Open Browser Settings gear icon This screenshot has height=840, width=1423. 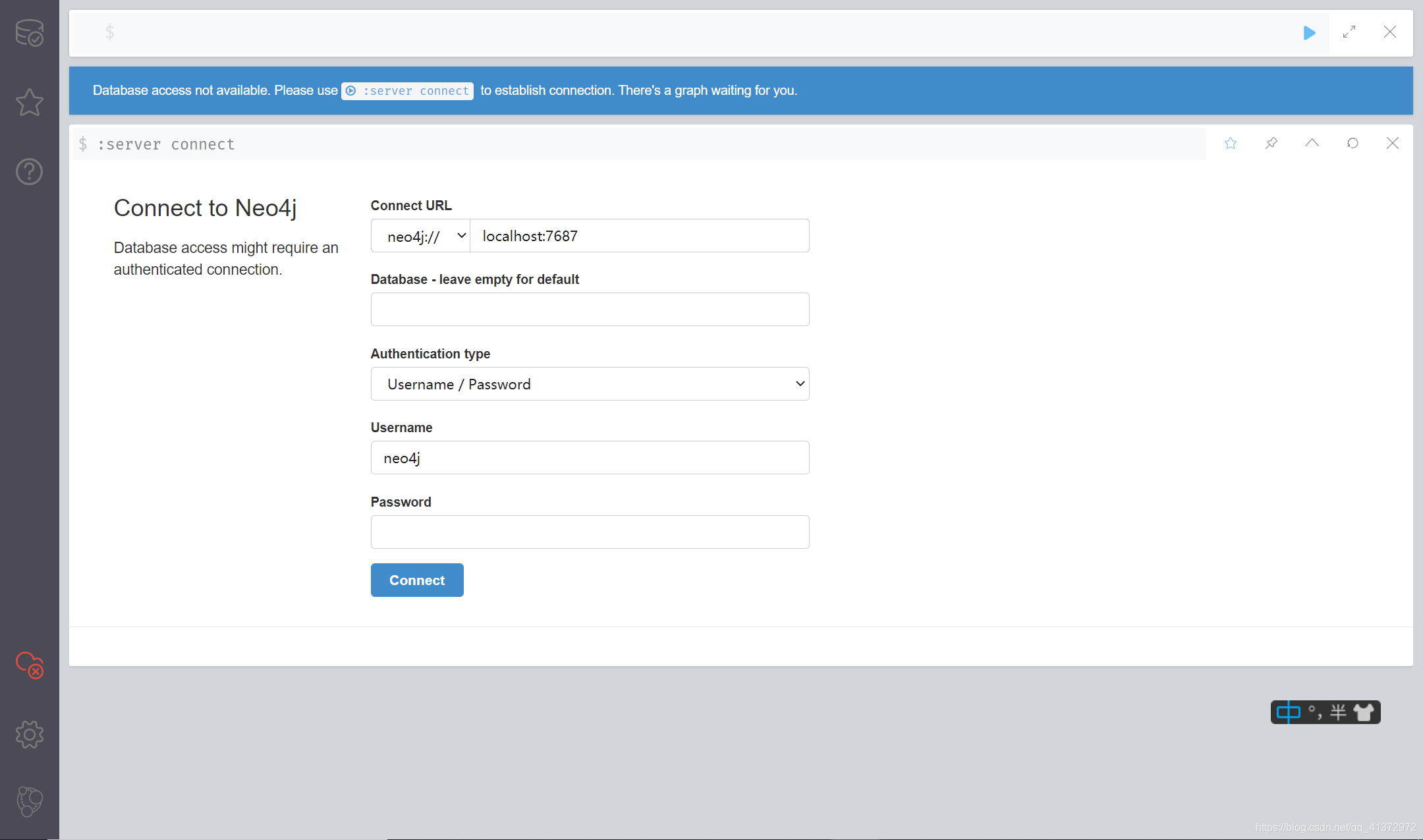pos(30,734)
